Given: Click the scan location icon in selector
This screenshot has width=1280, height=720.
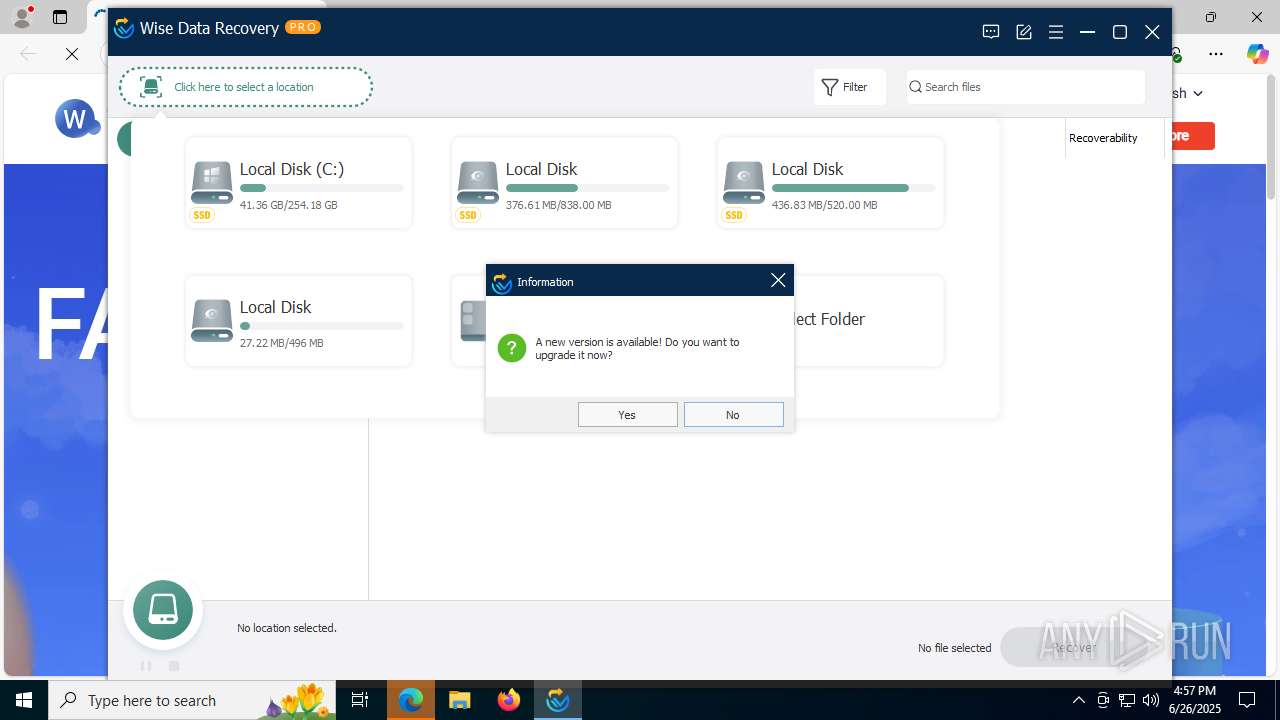Looking at the screenshot, I should [x=151, y=87].
